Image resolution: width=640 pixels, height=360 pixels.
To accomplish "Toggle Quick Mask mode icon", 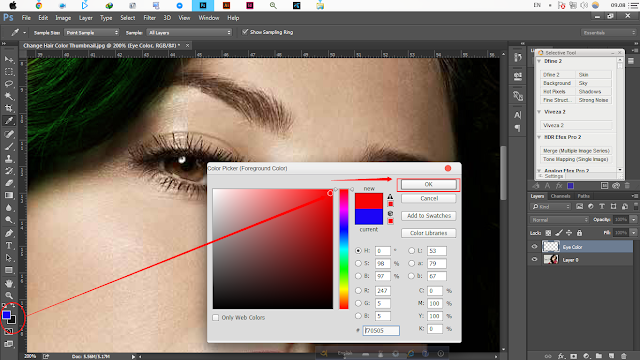I will point(9,332).
